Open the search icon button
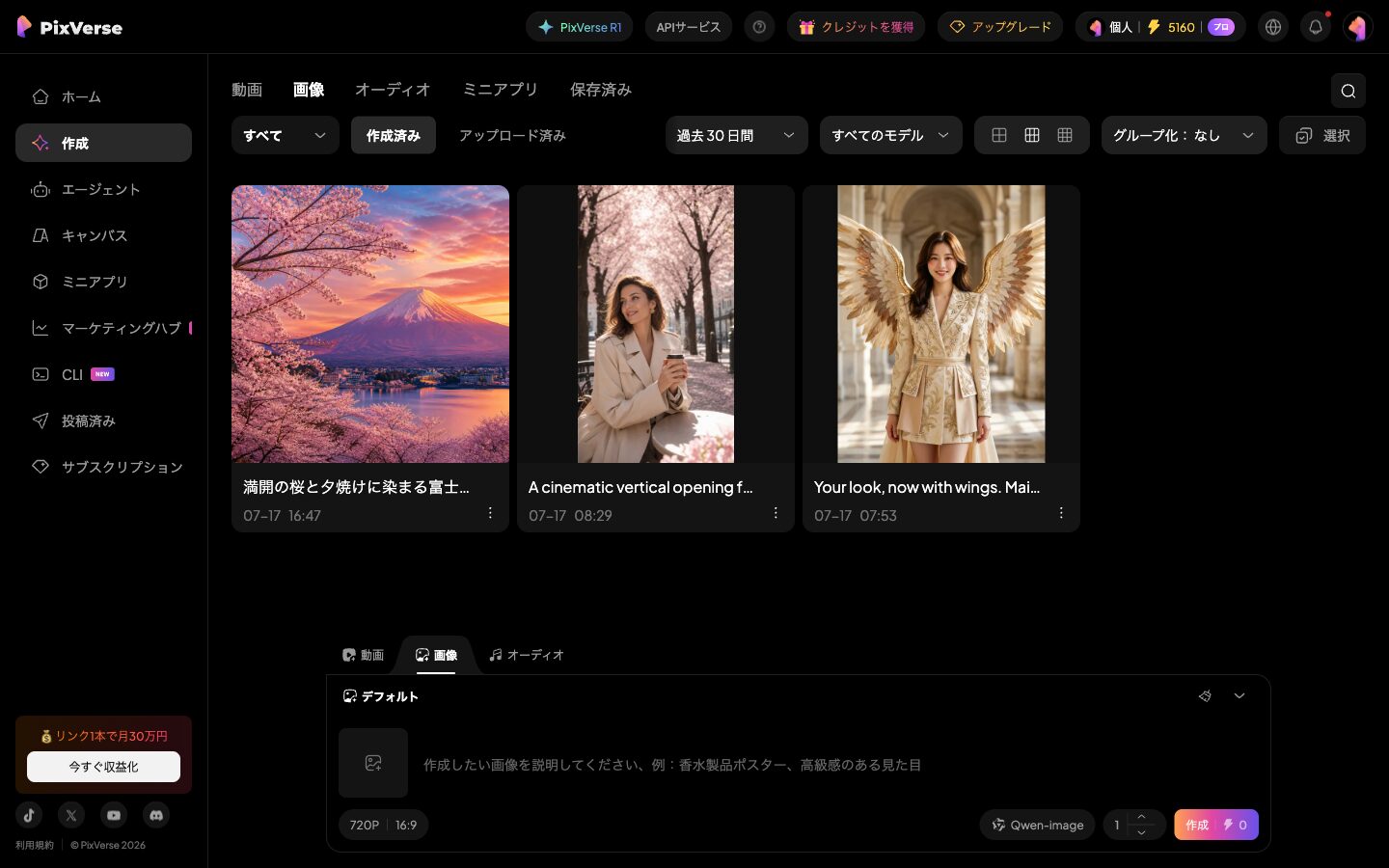Viewport: 1389px width, 868px height. 1348,91
